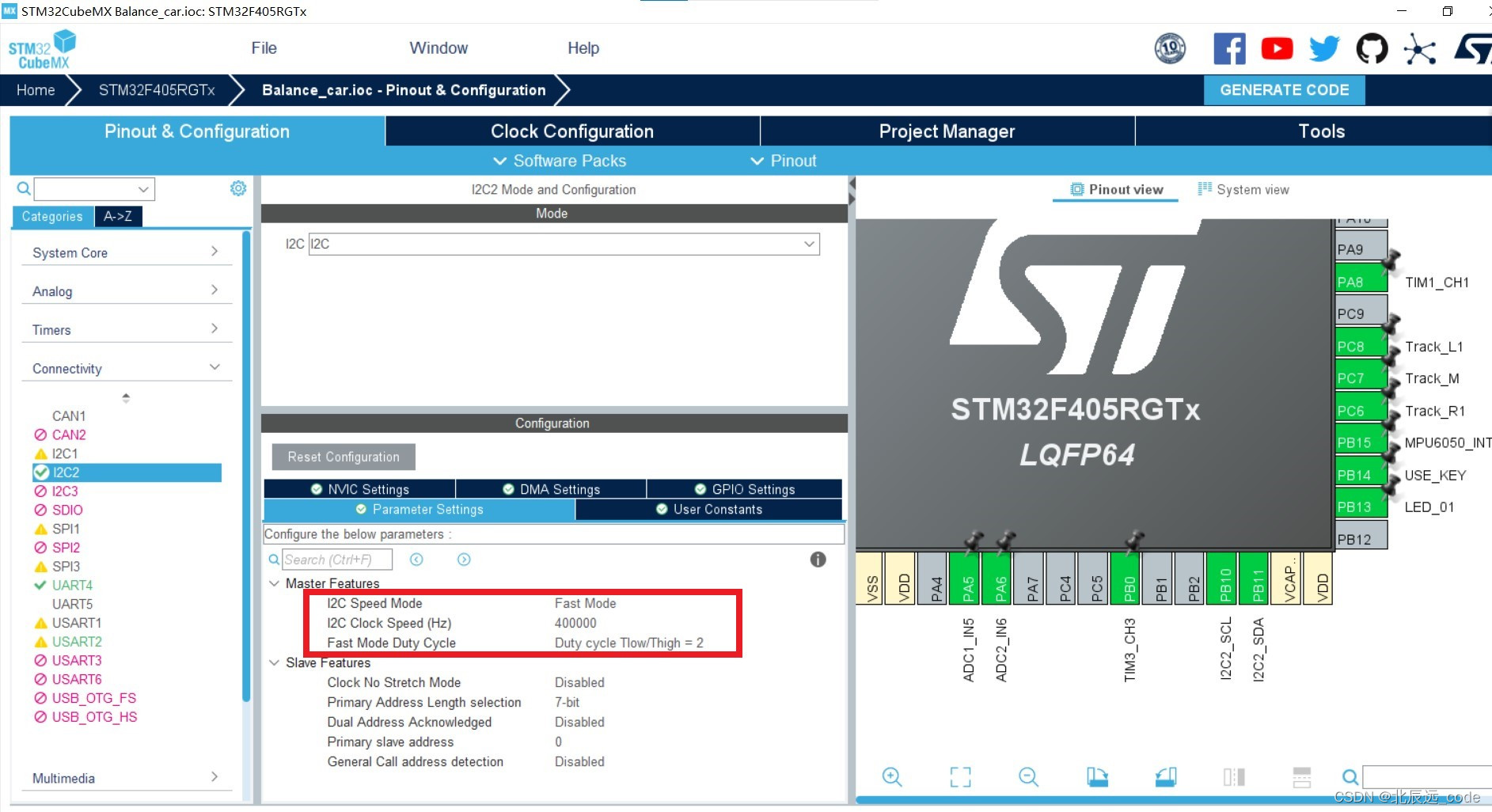Open the Software Packs dropdown
Screen dimensions: 1492x812
tap(560, 161)
